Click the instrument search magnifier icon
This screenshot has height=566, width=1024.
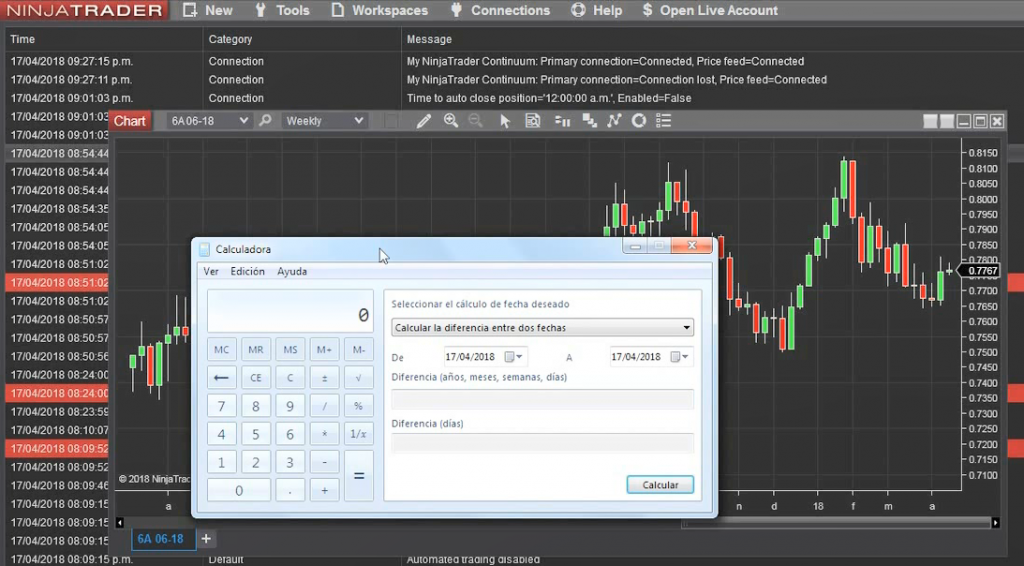[265, 121]
